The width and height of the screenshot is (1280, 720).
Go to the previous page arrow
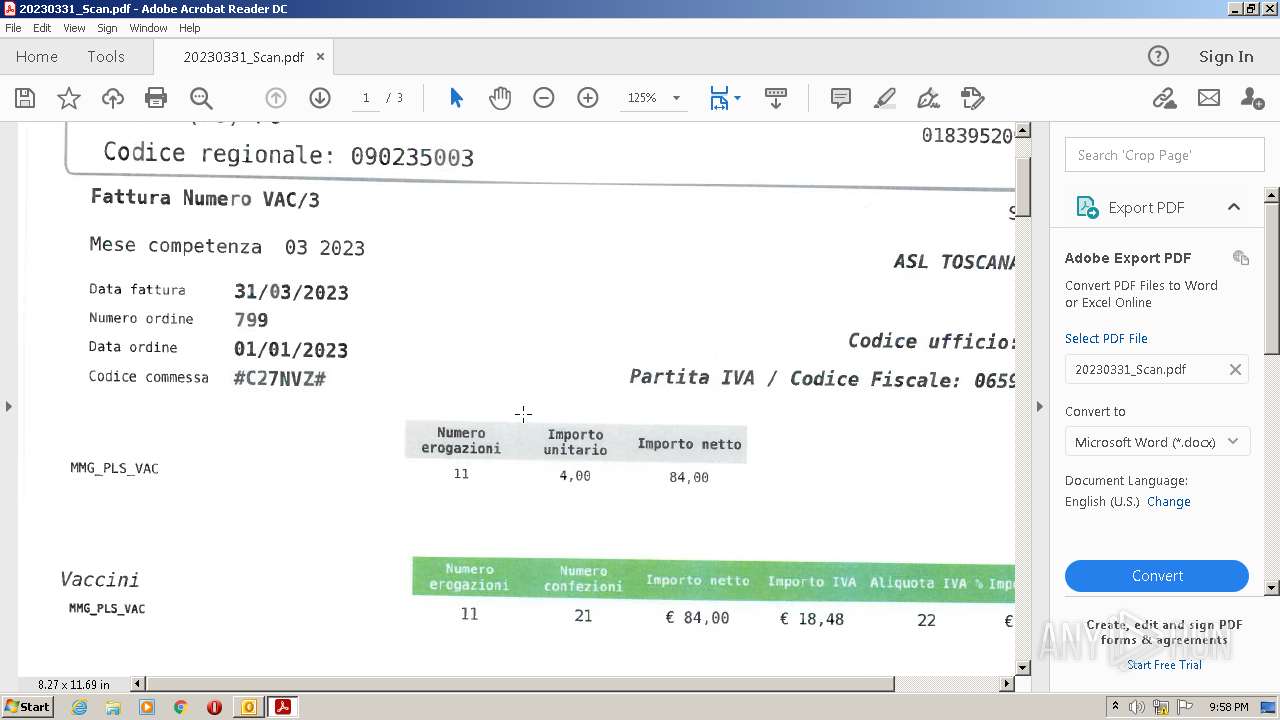[x=276, y=98]
